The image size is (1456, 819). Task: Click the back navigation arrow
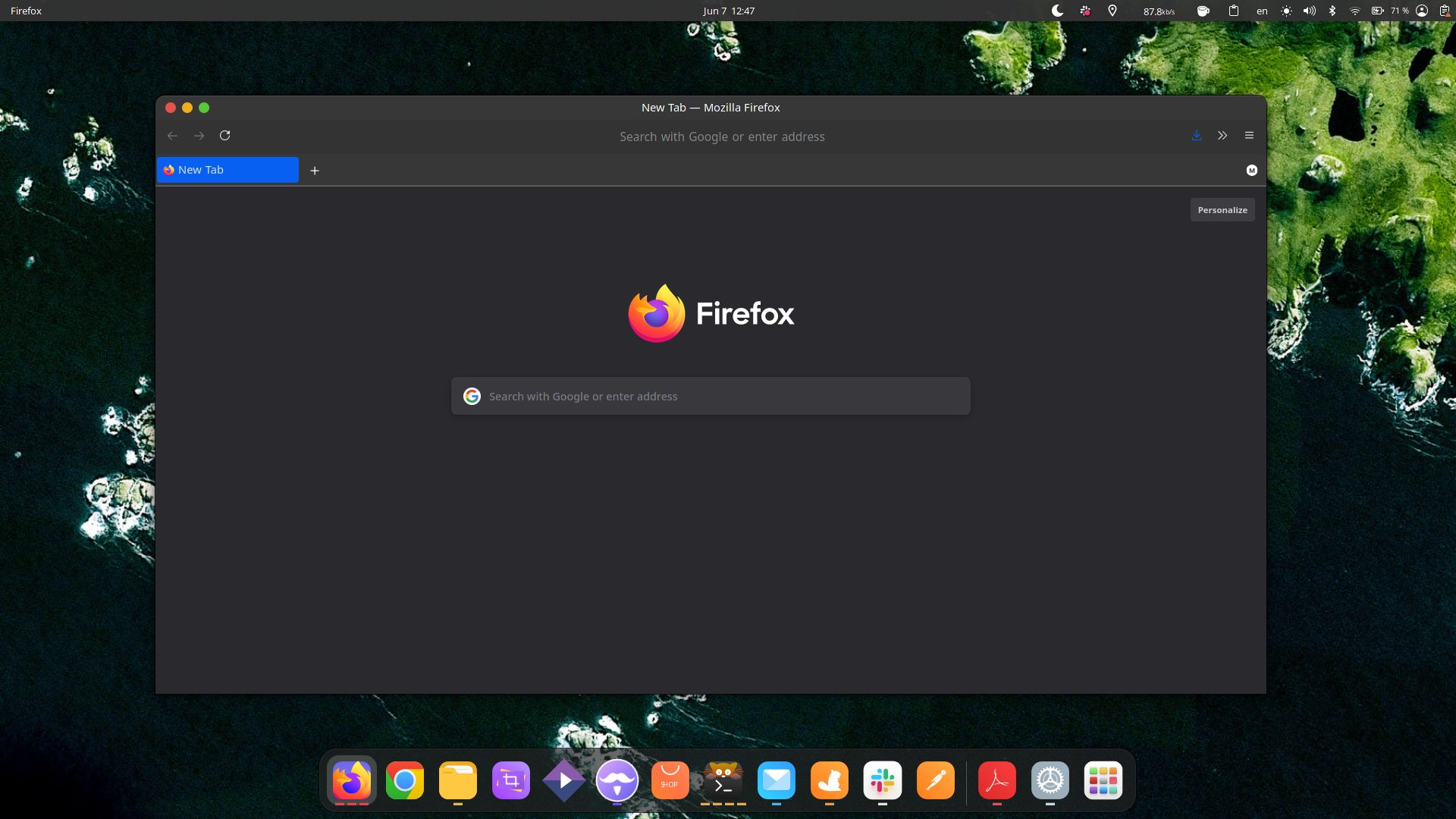click(172, 135)
